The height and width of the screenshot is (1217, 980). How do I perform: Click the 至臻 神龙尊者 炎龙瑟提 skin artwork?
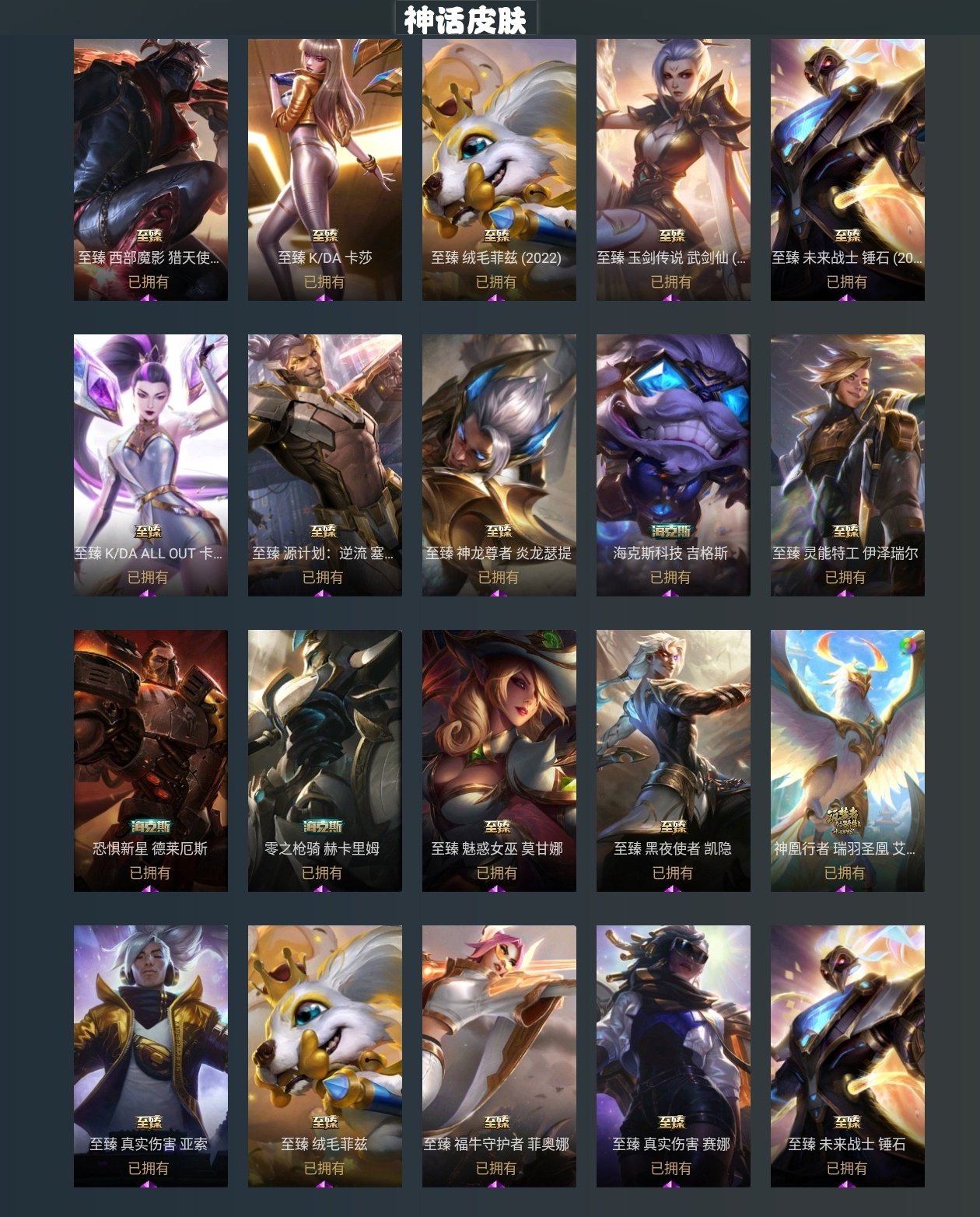(x=499, y=465)
